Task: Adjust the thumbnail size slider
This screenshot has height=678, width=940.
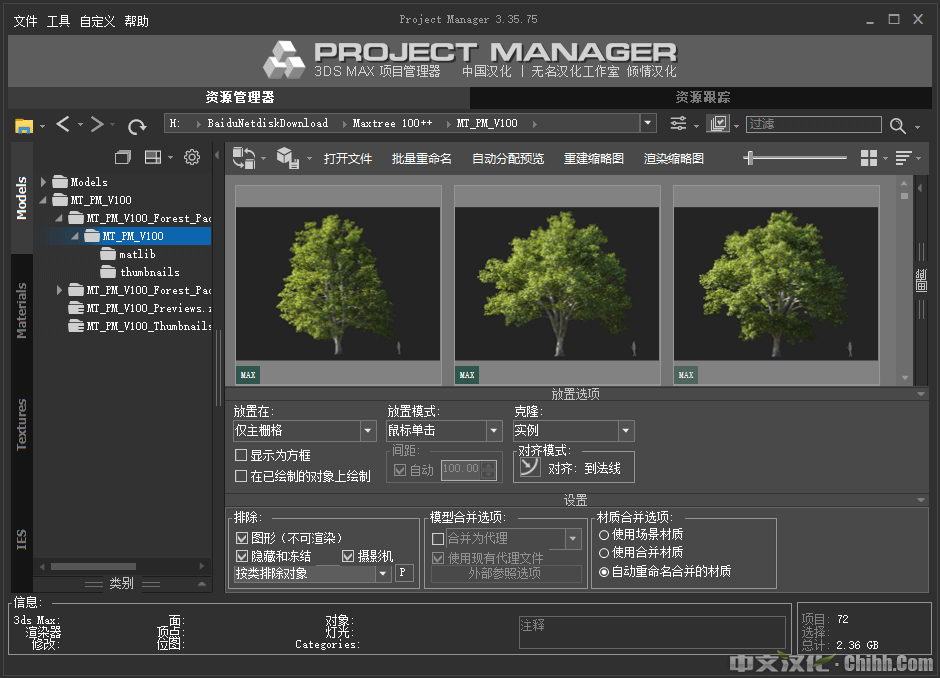Action: pos(750,158)
